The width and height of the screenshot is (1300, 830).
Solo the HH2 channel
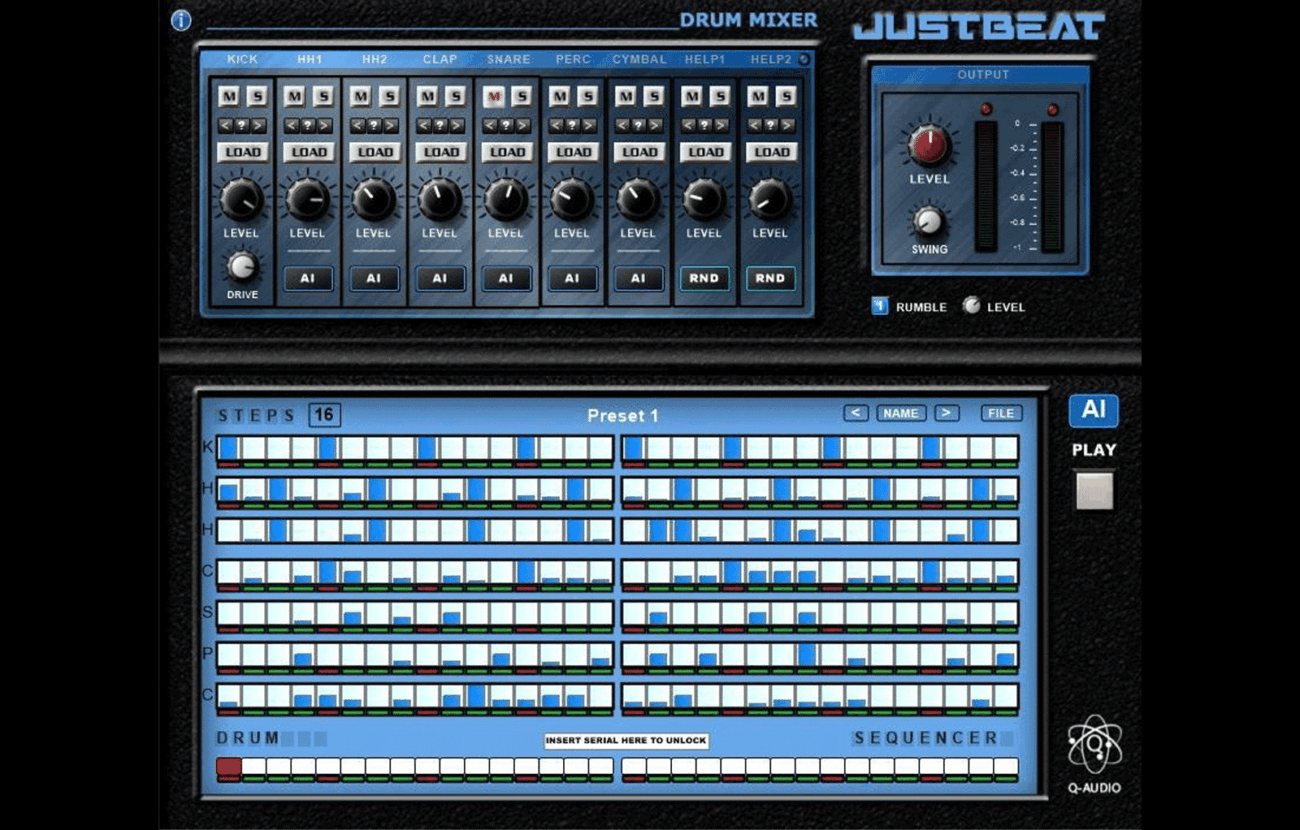point(389,96)
